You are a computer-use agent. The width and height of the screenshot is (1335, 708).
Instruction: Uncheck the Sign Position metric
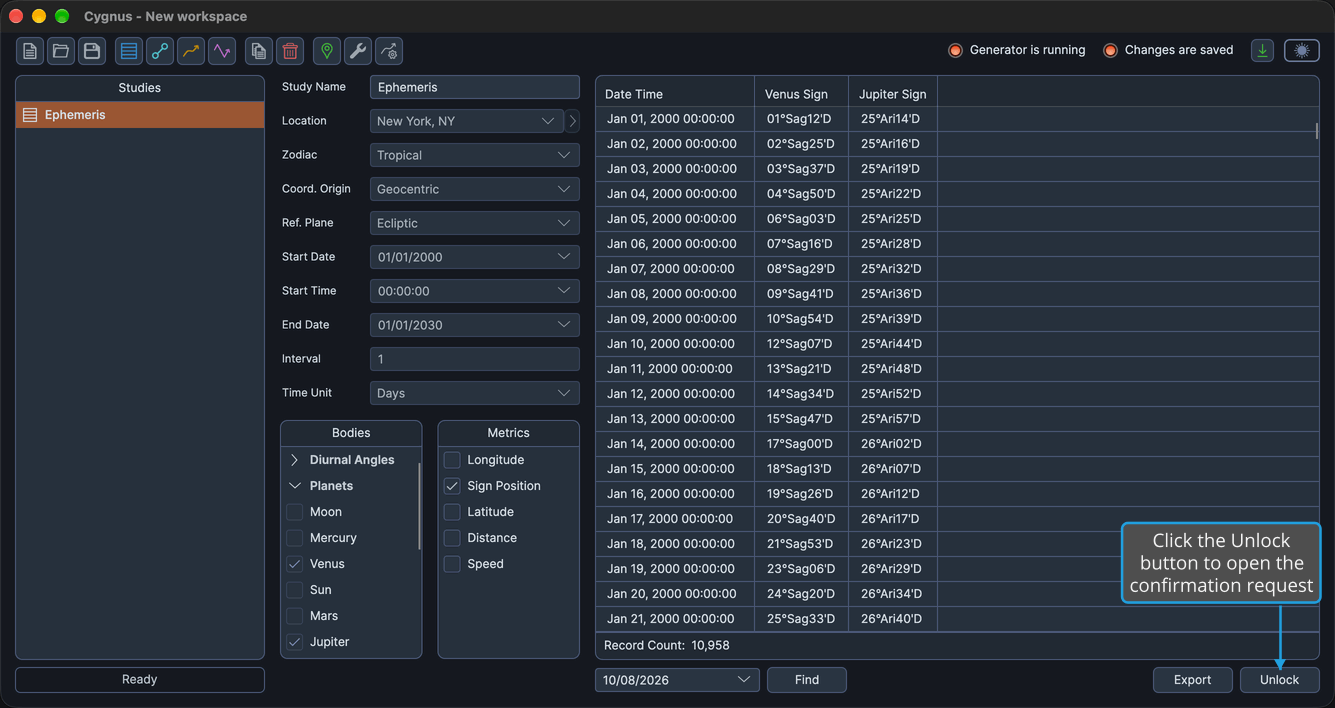coord(452,486)
